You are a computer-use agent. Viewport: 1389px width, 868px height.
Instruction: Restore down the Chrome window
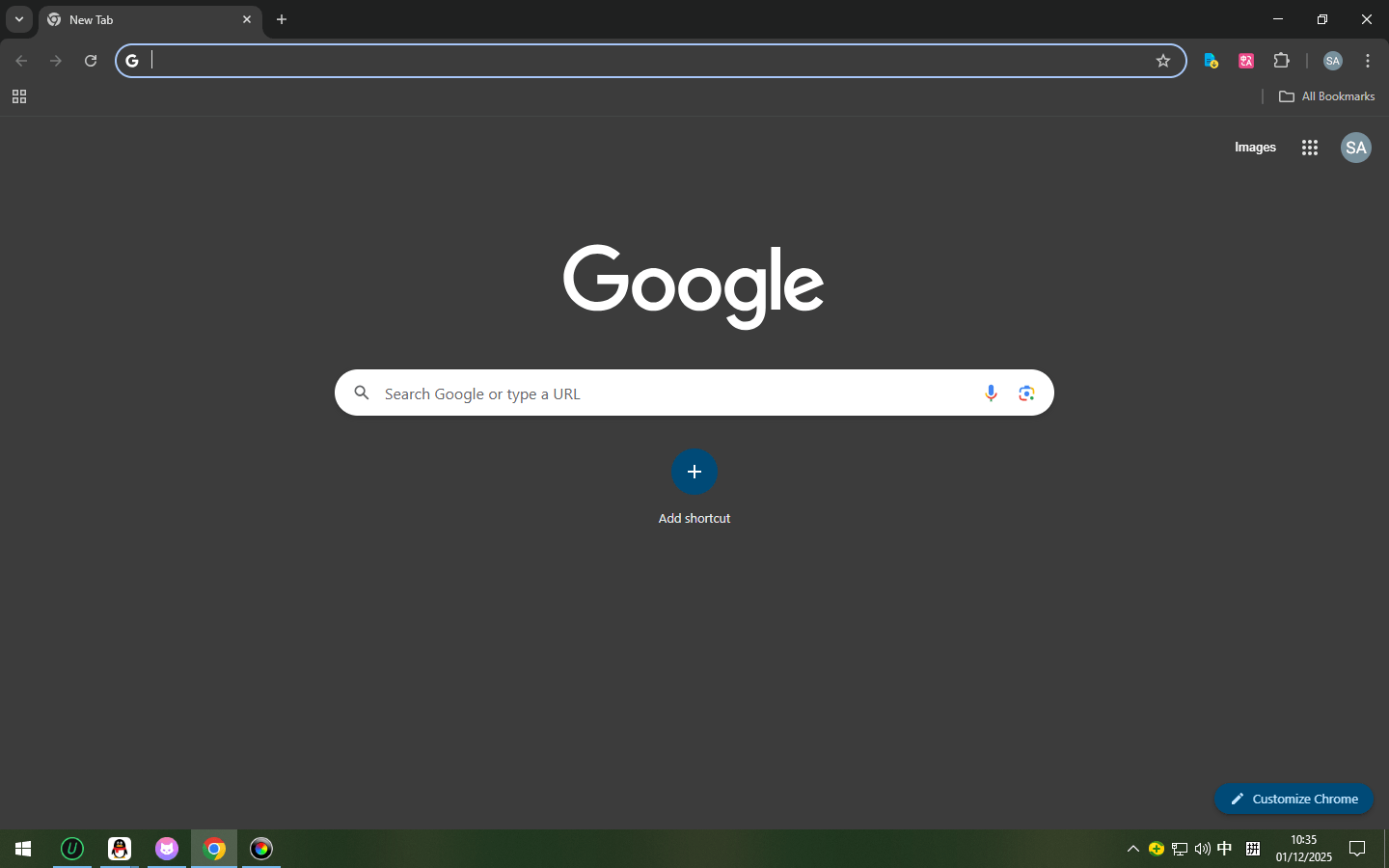click(x=1322, y=19)
